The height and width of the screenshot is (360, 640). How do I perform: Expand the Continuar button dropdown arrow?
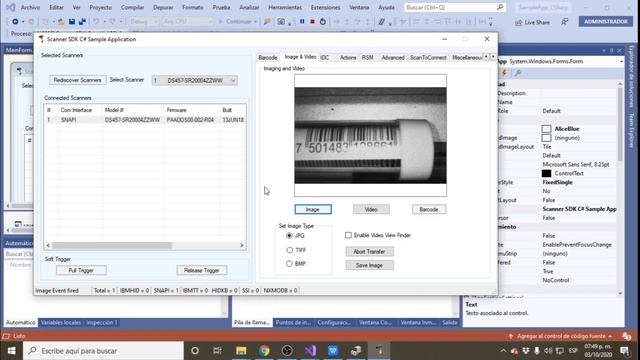(256, 22)
